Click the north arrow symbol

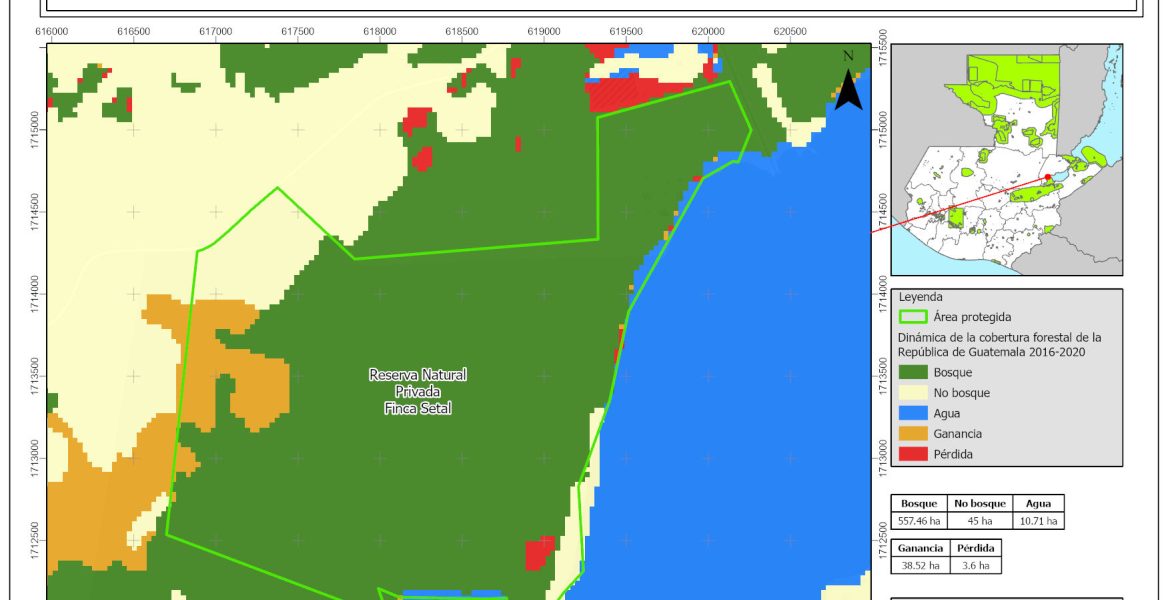point(848,83)
